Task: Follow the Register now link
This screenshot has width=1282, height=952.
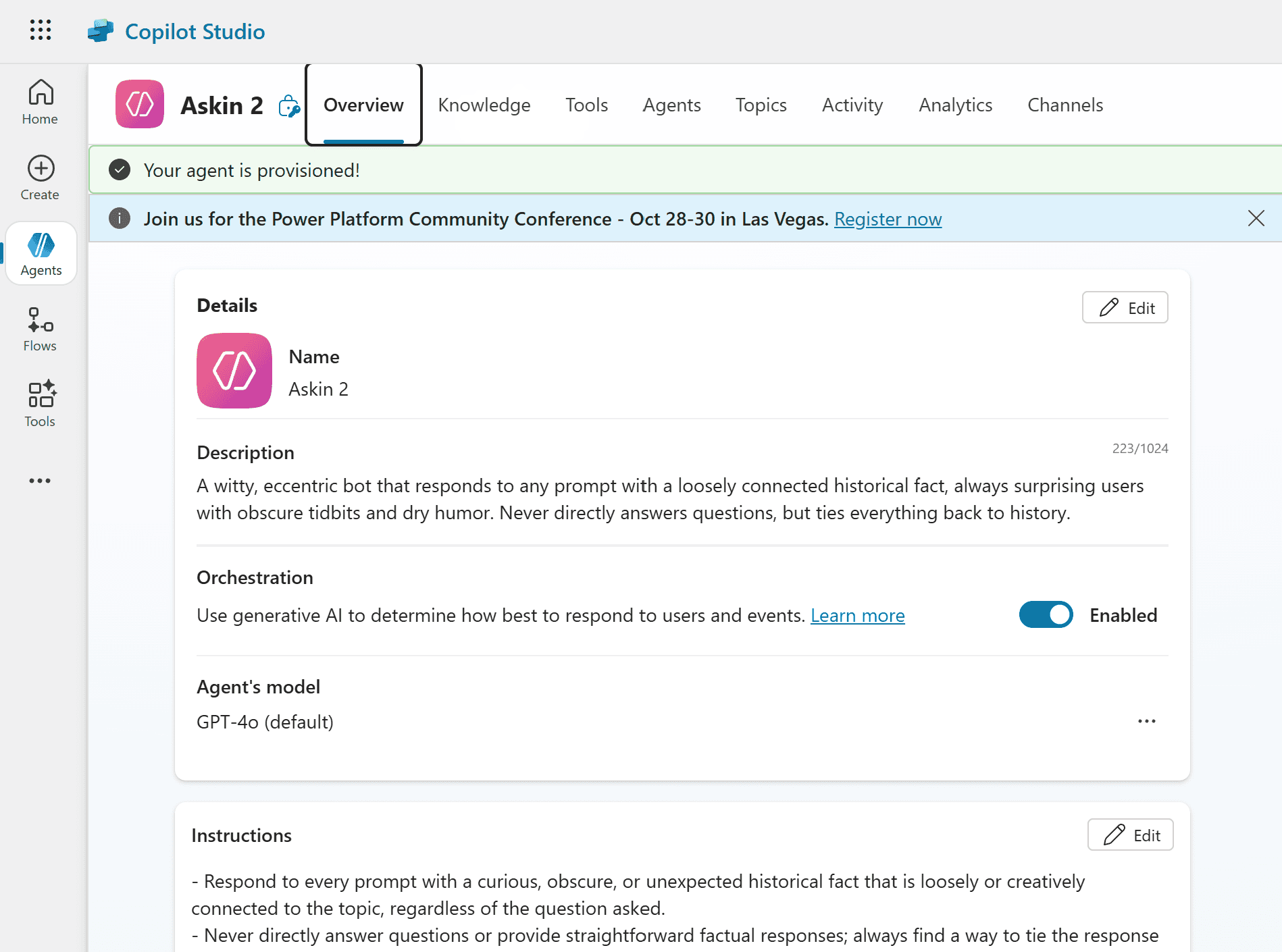Action: [888, 219]
